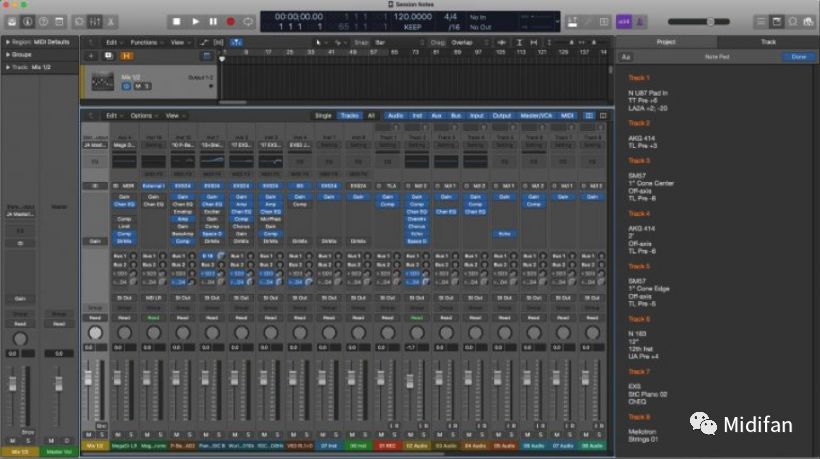Click the red Record button
Screen dimensions: 820x459
(230, 21)
